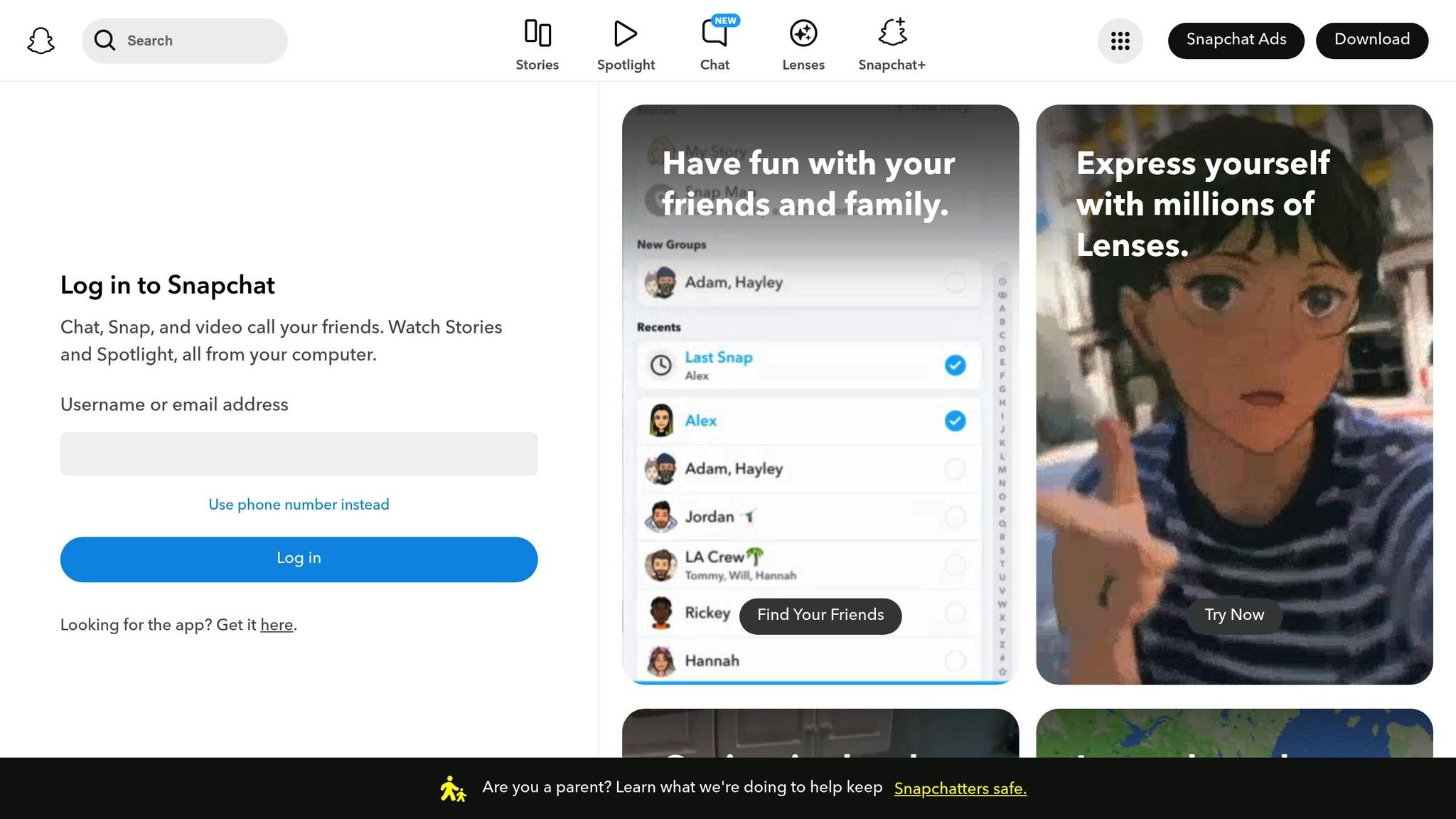Click Use phone number instead link
Screen dimensions: 1456x819
click(x=299, y=505)
